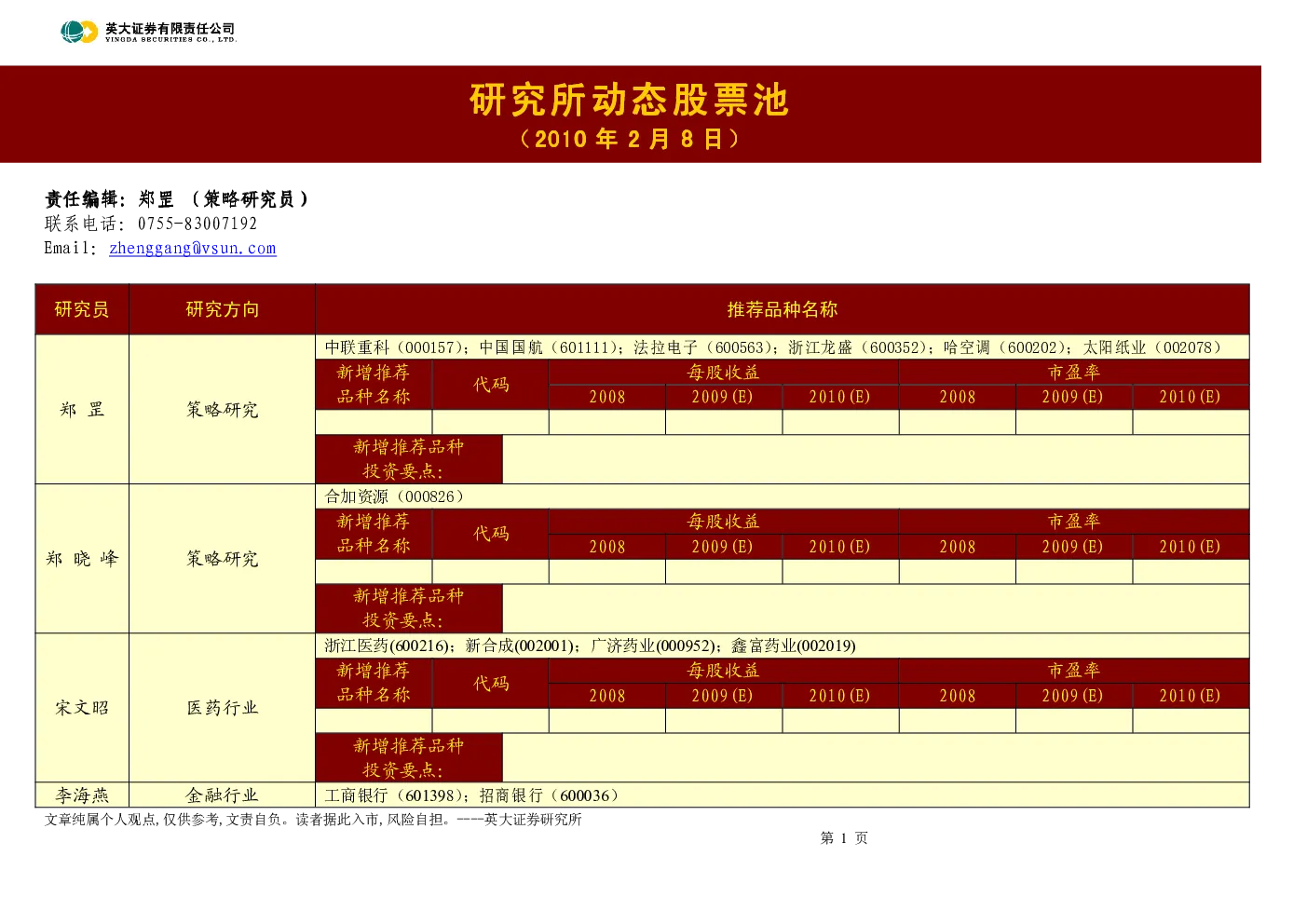Viewport: 1307px width, 924px height.
Task: Select researcher name 宋文昭
Action: pos(82,708)
